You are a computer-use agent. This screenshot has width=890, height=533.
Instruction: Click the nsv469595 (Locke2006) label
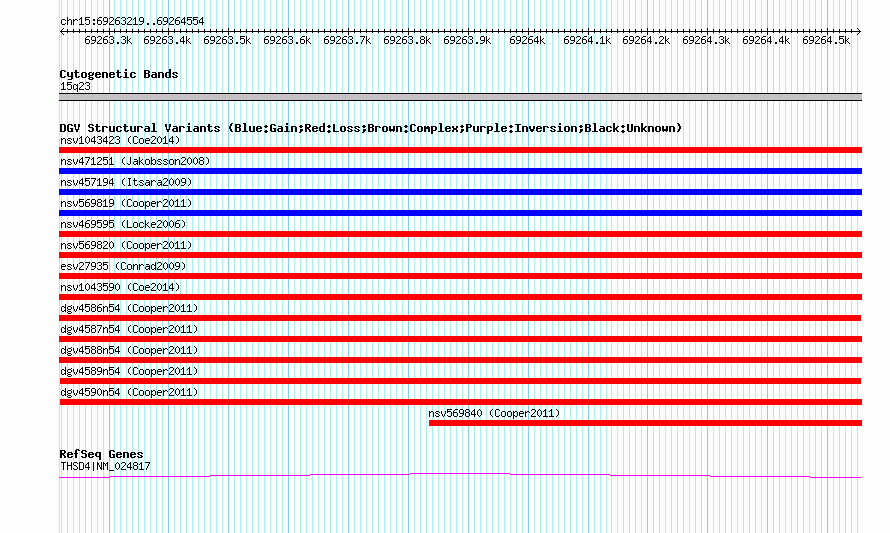(x=123, y=224)
